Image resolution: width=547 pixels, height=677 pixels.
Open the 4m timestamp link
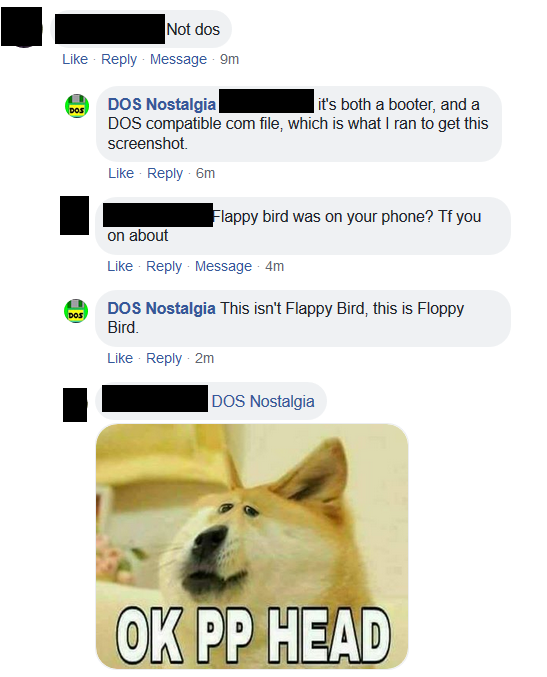click(275, 266)
